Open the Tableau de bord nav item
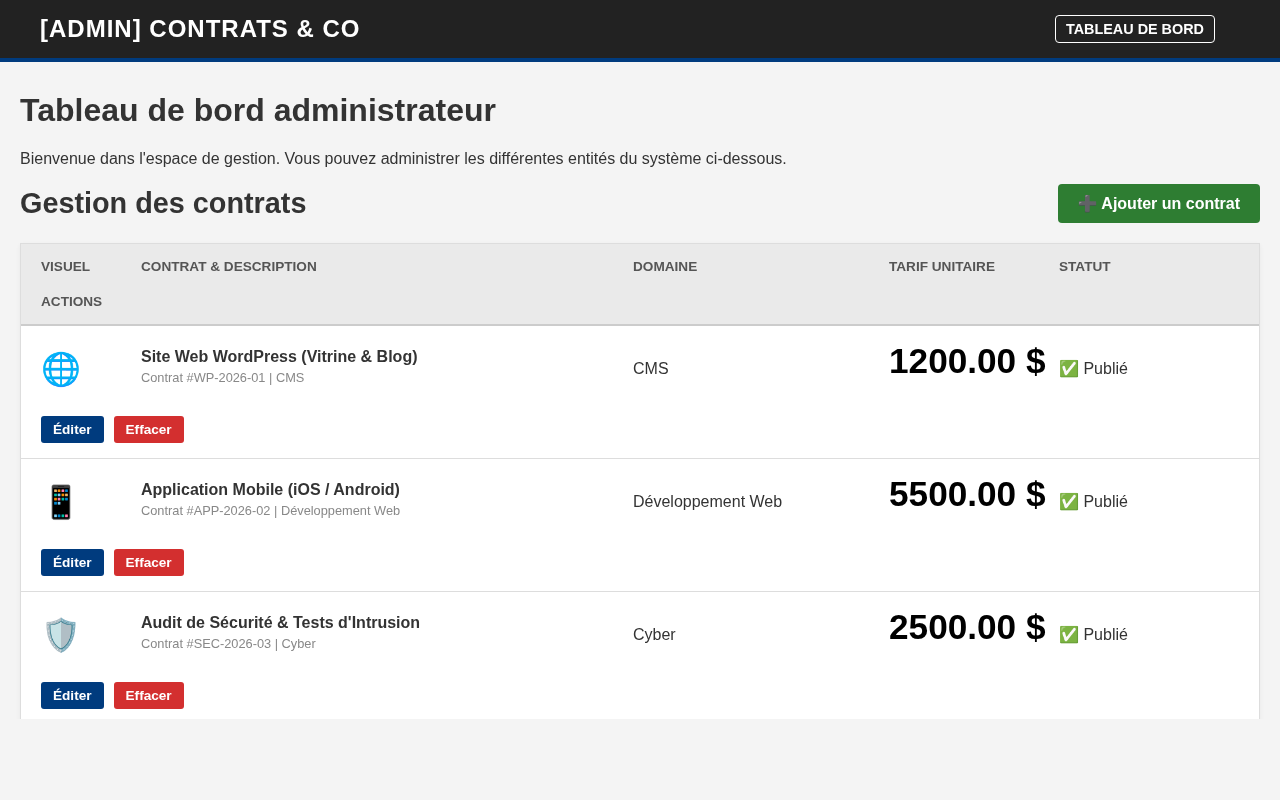Screen dimensions: 1280x800 (x=1135, y=29)
